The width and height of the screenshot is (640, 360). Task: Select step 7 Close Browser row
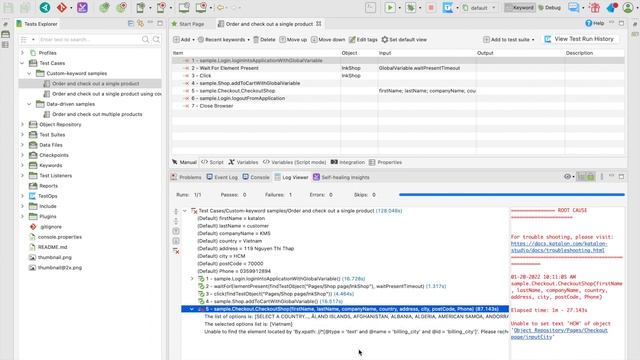pyautogui.click(x=398, y=106)
